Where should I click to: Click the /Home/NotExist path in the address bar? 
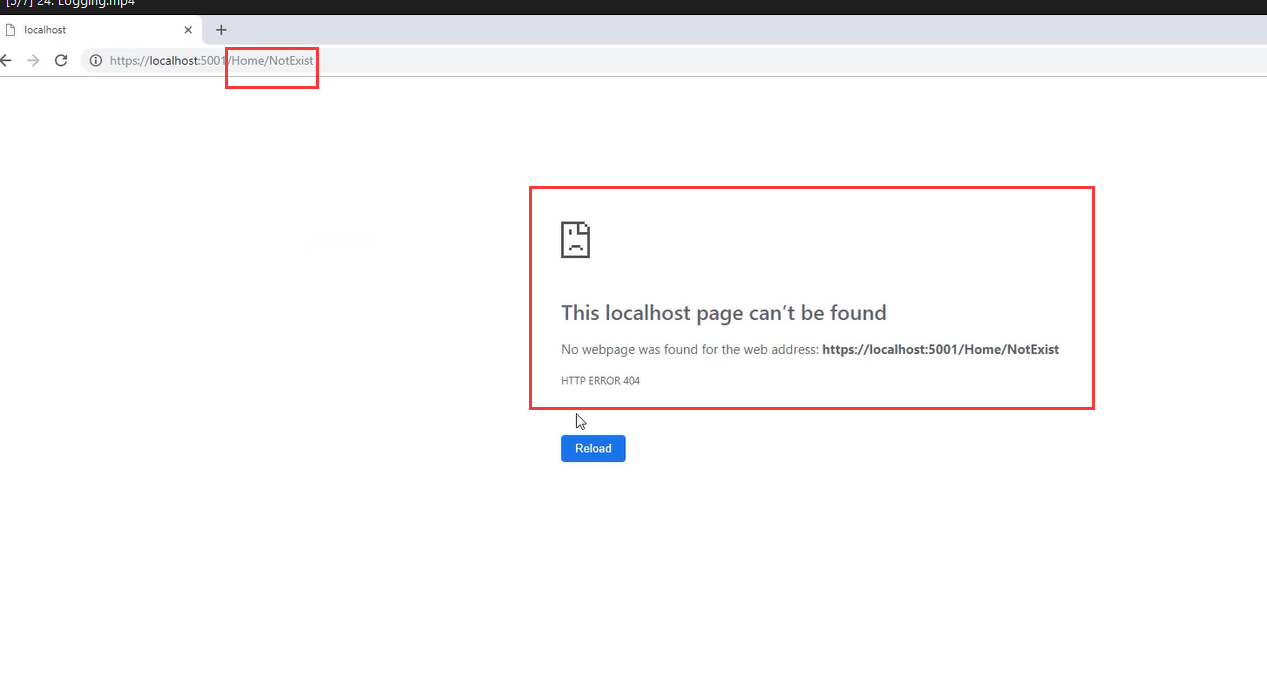(272, 61)
